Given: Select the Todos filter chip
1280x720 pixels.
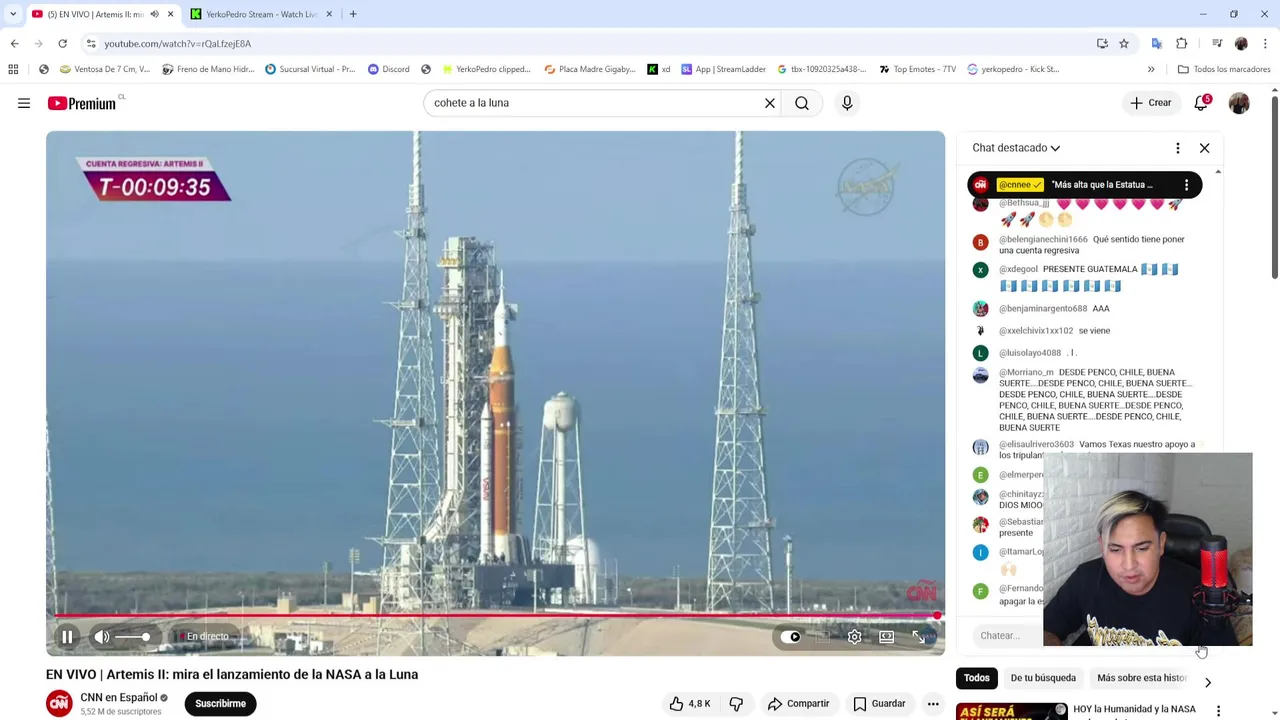Looking at the screenshot, I should (x=977, y=678).
